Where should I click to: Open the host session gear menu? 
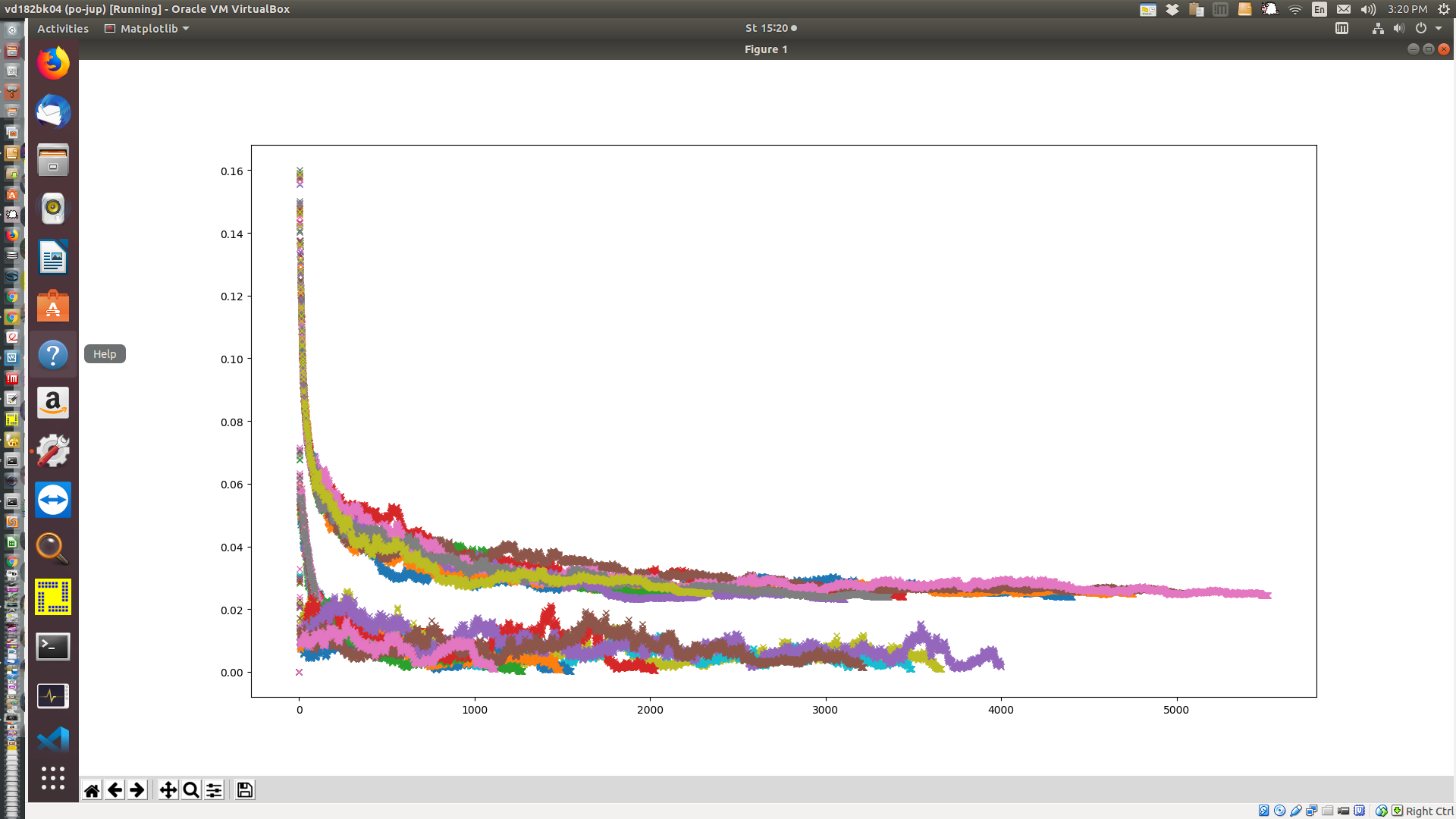pyautogui.click(x=1444, y=9)
